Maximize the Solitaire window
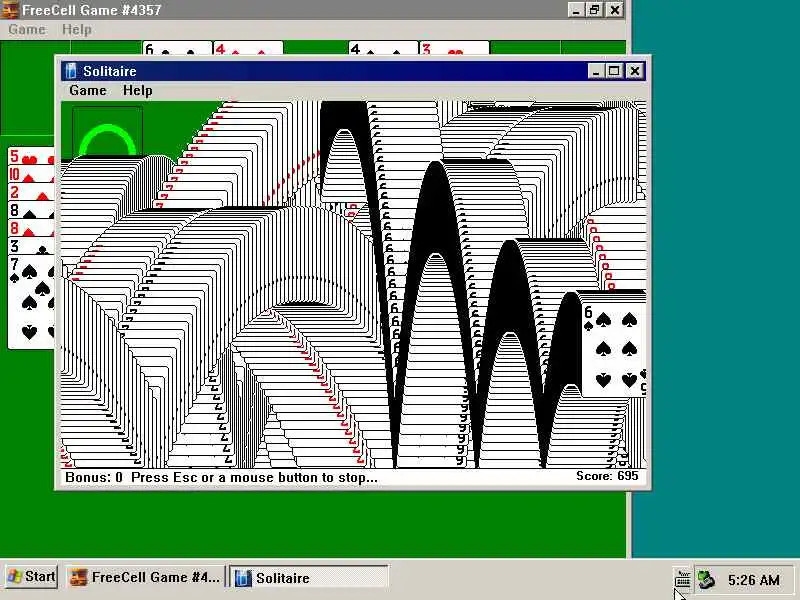Screen dimensions: 800x600 614,71
